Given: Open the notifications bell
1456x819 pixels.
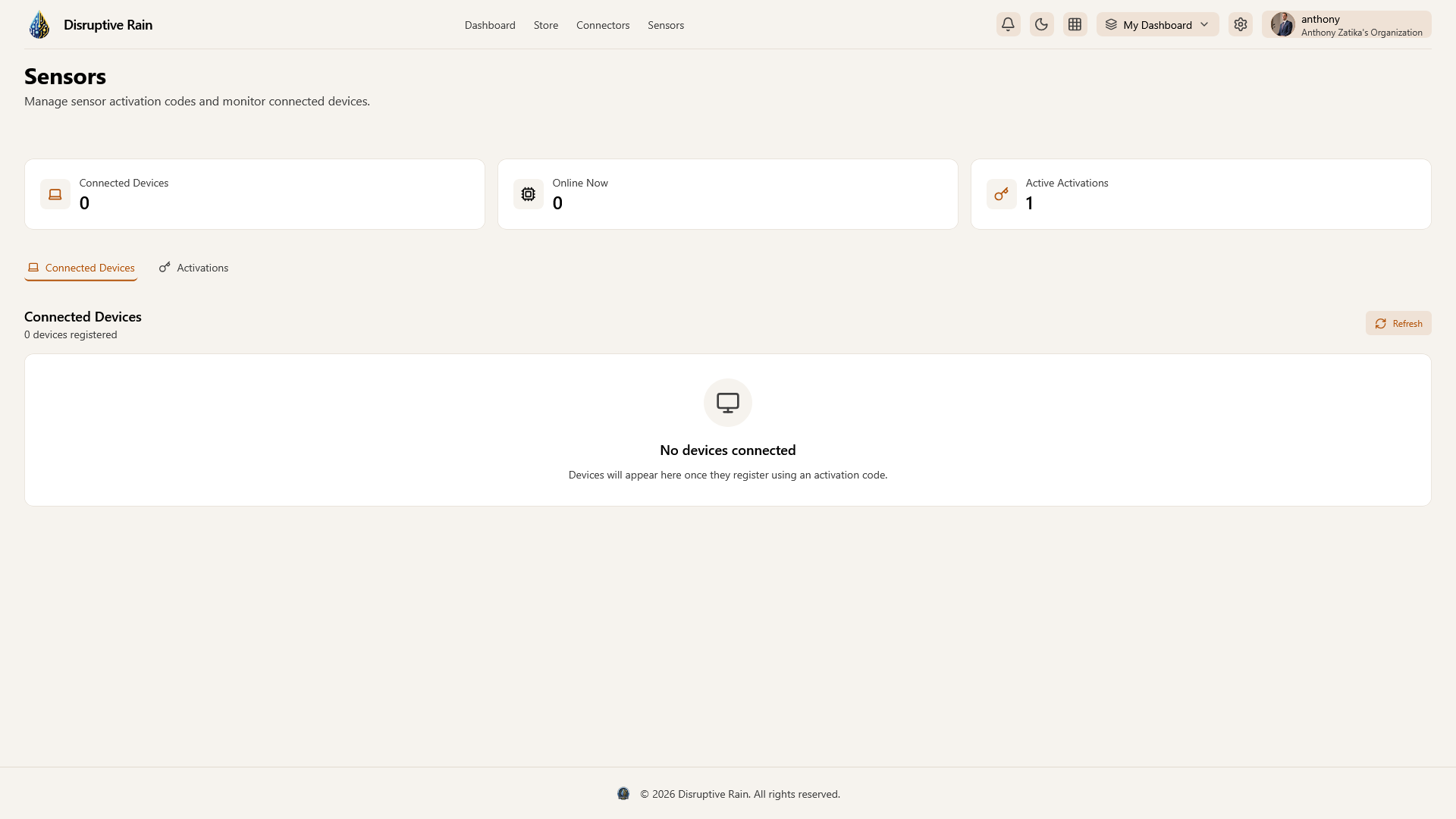Looking at the screenshot, I should tap(1008, 25).
